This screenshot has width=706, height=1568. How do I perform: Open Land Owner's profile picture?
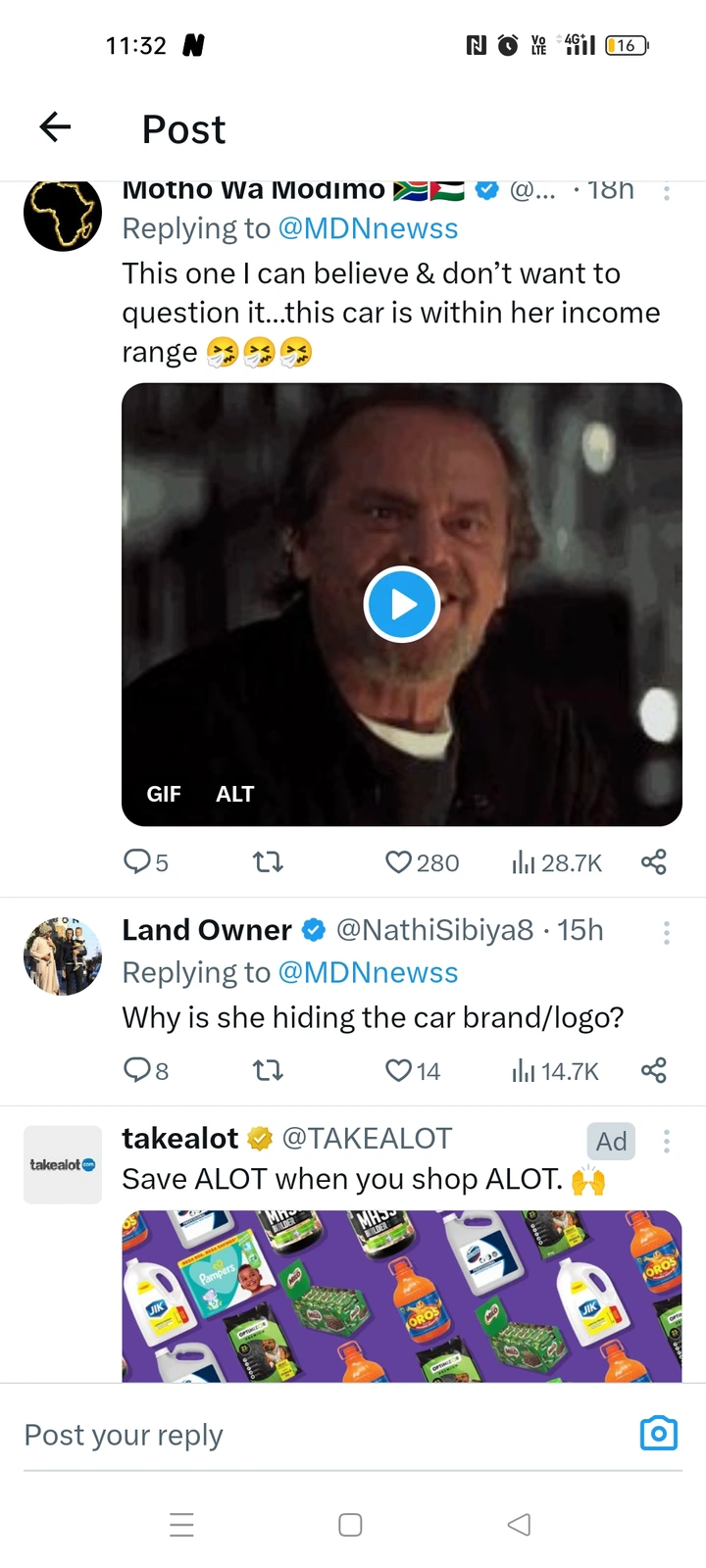pyautogui.click(x=63, y=956)
